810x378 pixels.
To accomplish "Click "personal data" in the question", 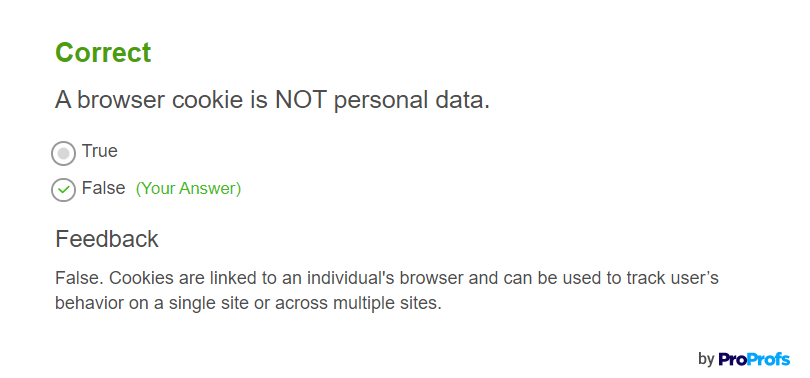I will click(412, 101).
